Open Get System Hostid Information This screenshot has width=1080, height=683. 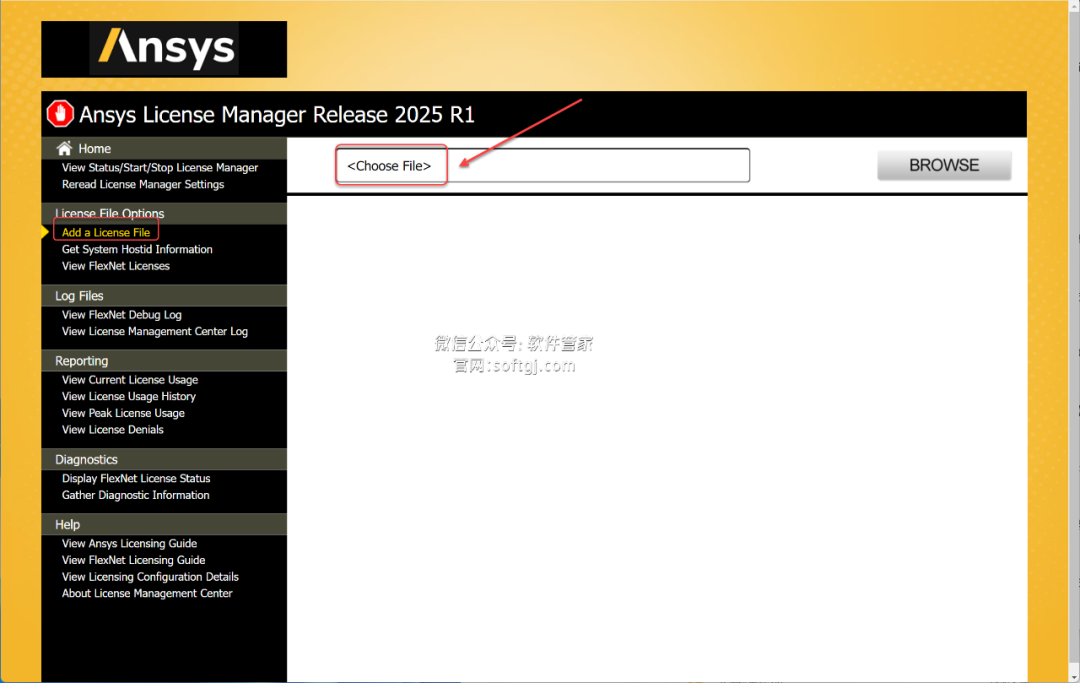(137, 249)
